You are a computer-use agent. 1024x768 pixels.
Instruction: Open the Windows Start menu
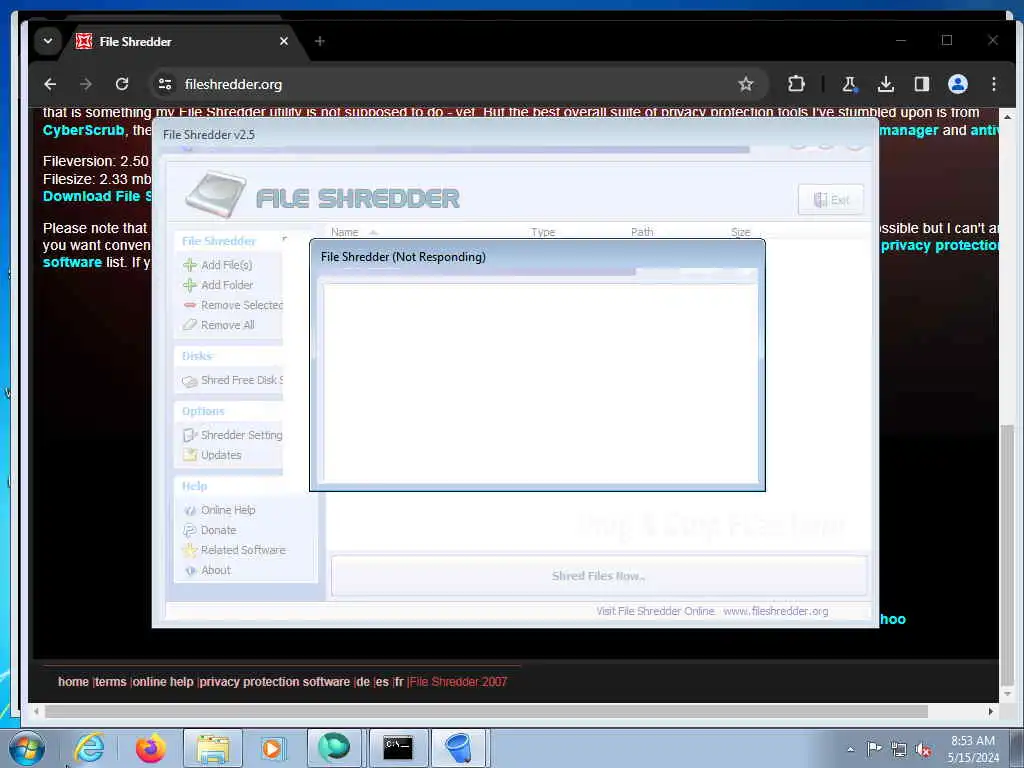tap(27, 748)
